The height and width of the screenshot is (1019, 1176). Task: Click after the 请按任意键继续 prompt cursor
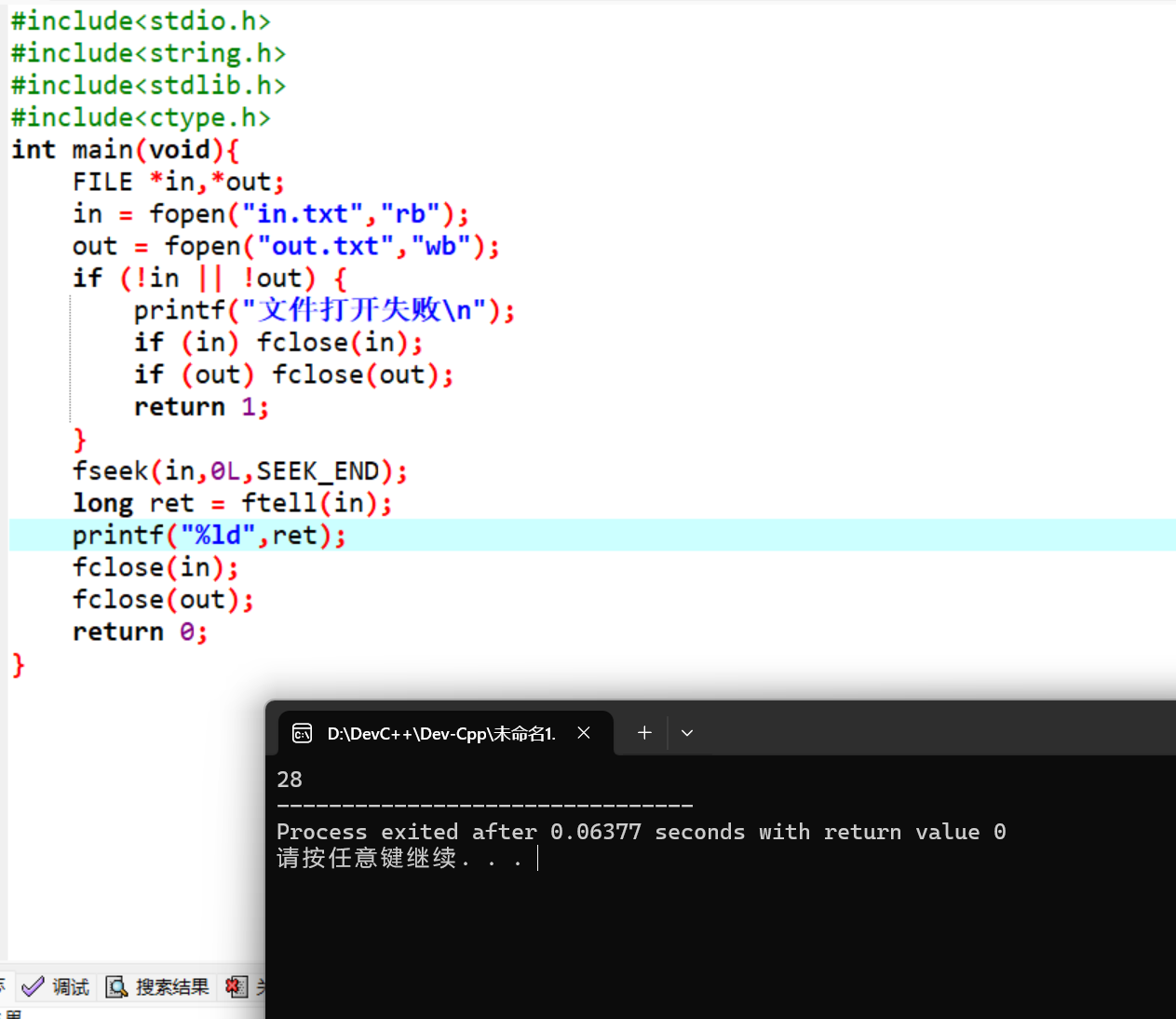(538, 858)
